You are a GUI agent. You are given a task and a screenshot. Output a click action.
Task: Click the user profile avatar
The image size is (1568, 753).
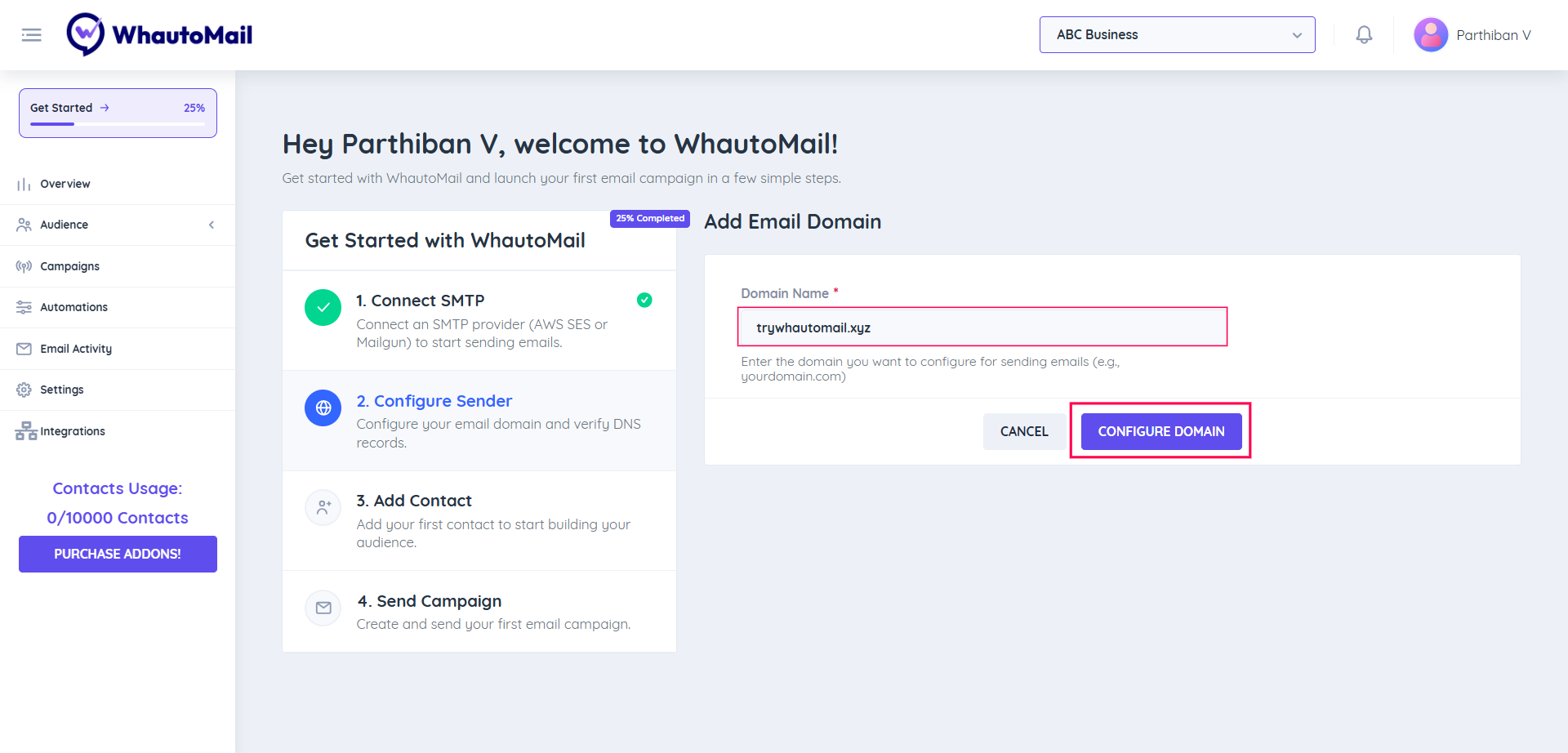(1431, 35)
